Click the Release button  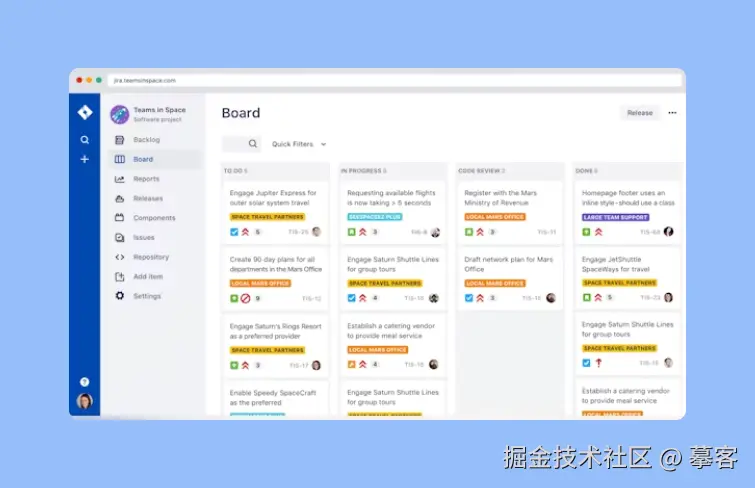640,113
